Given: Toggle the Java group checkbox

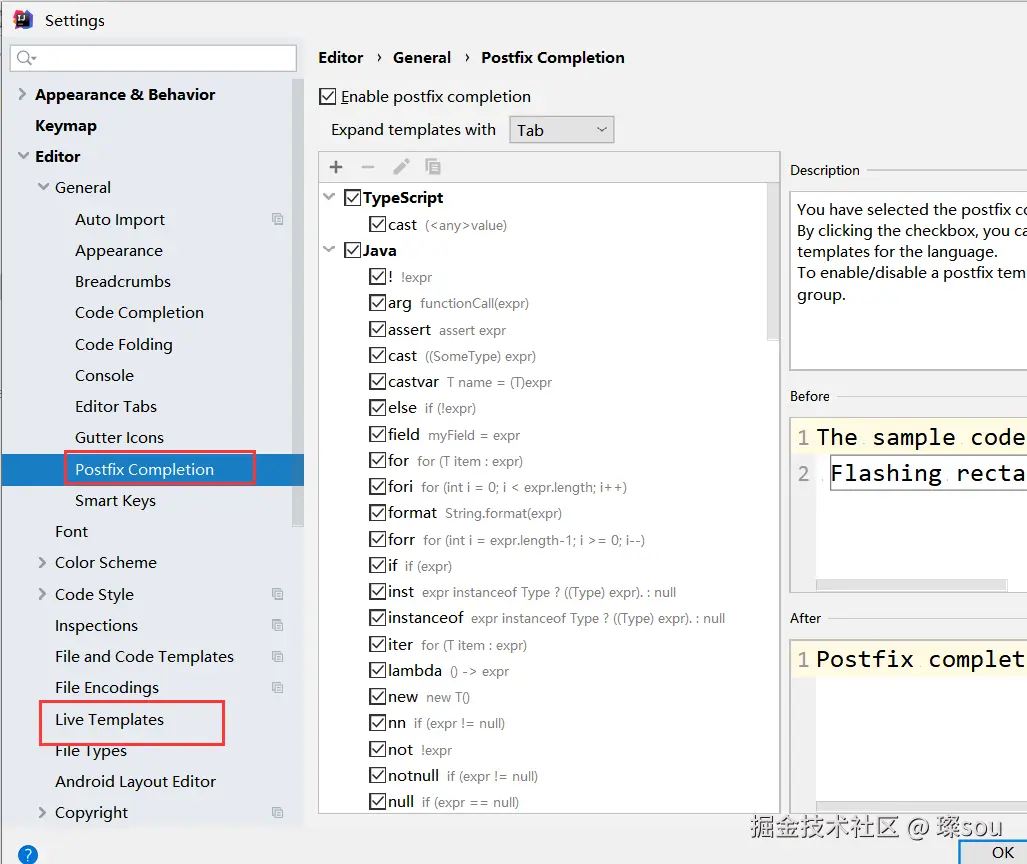Looking at the screenshot, I should [x=352, y=250].
